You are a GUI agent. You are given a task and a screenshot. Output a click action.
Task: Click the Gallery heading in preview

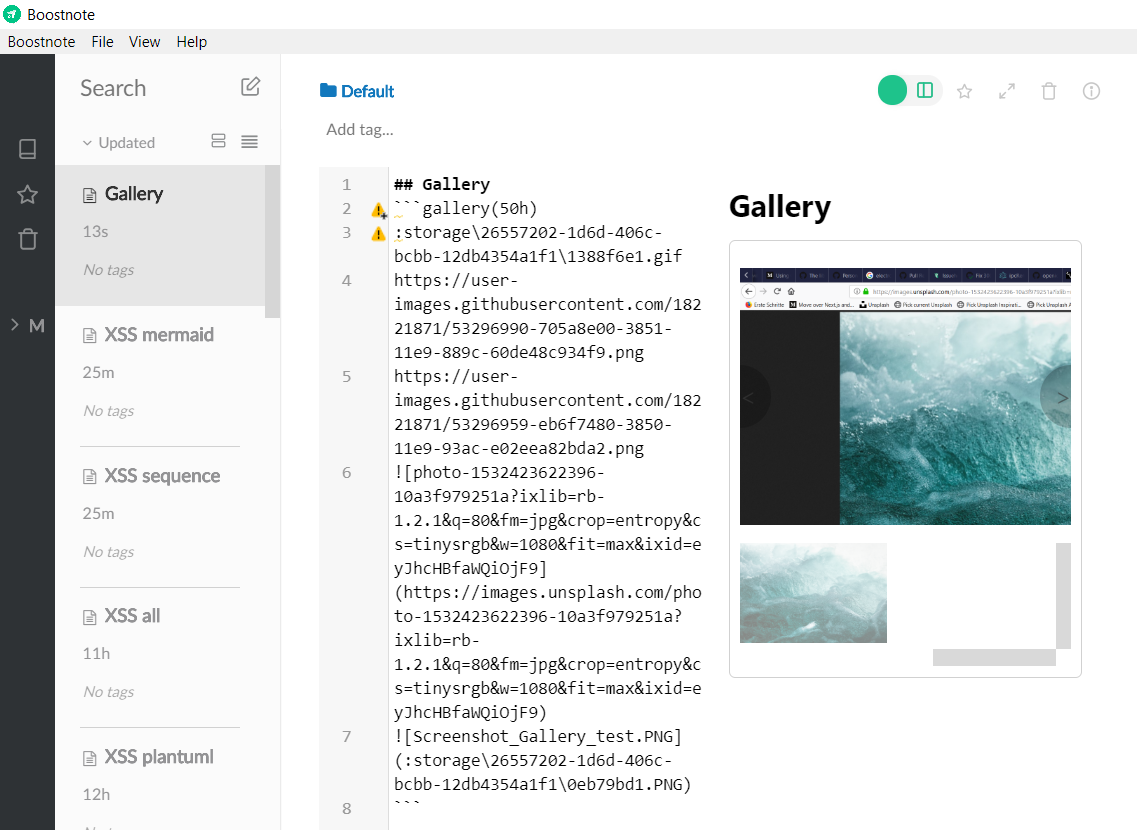[780, 207]
